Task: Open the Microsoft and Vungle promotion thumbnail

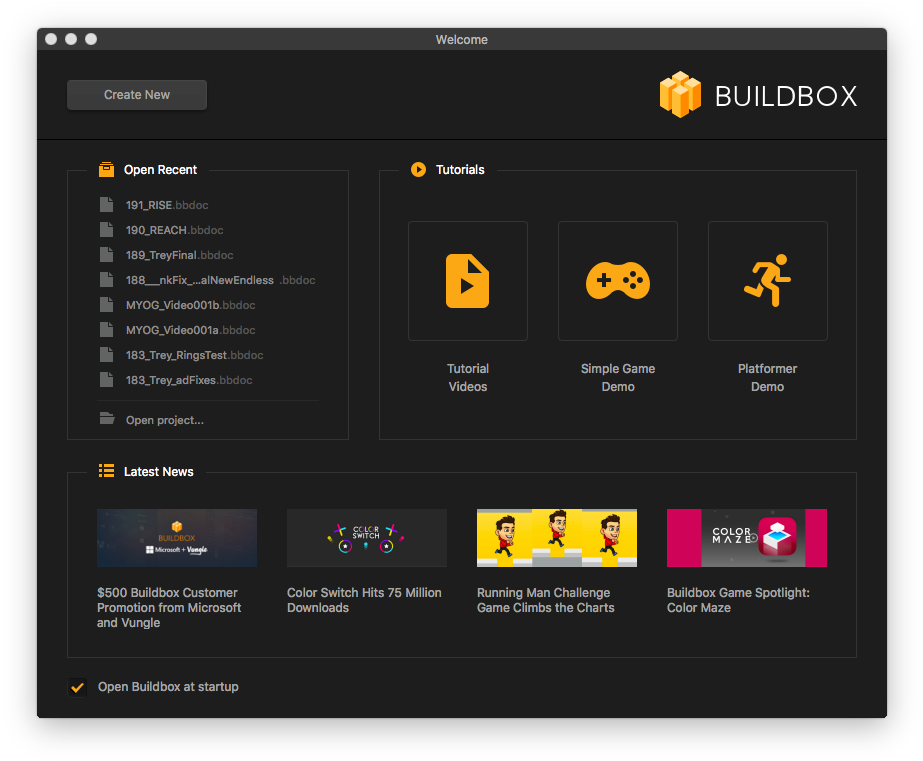Action: 177,538
